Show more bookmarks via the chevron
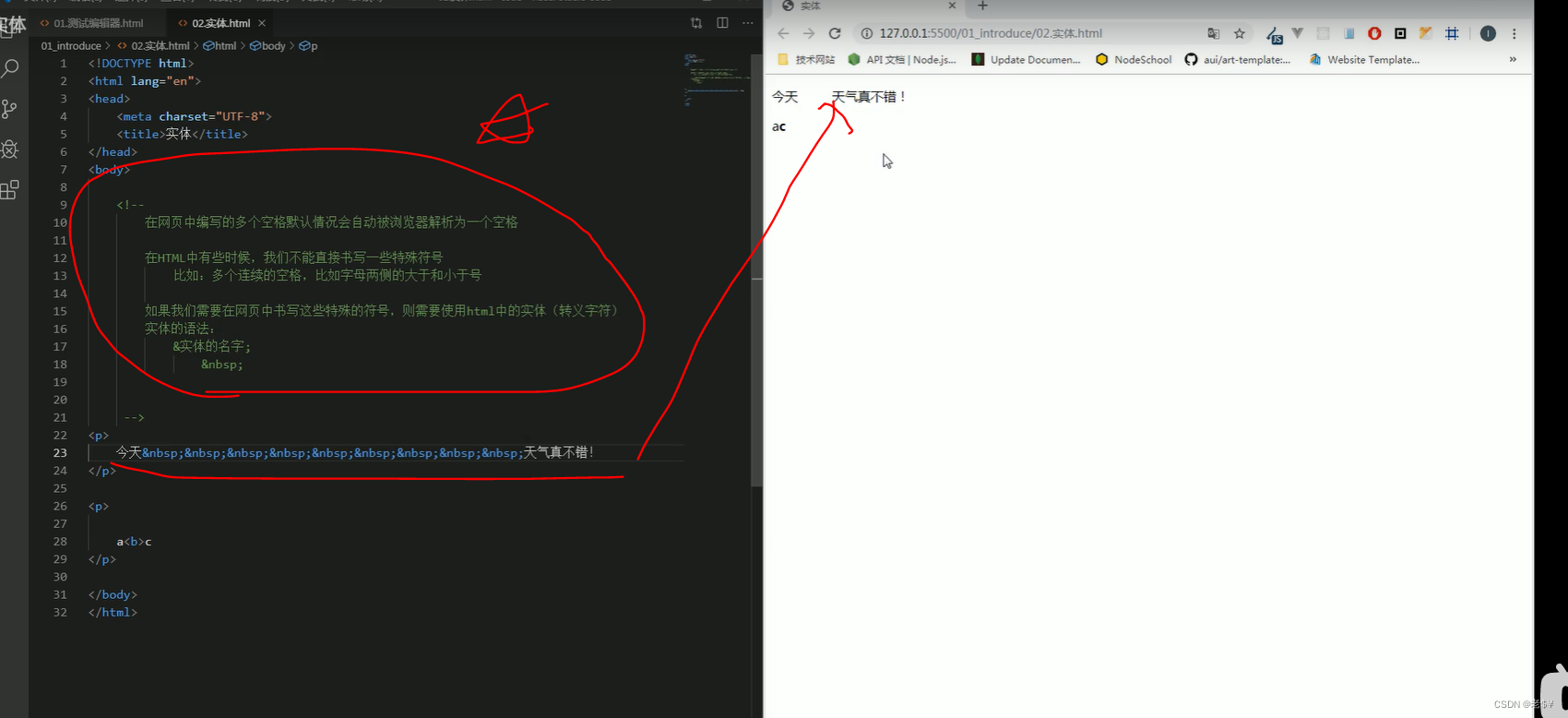1568x718 pixels. pyautogui.click(x=1513, y=59)
